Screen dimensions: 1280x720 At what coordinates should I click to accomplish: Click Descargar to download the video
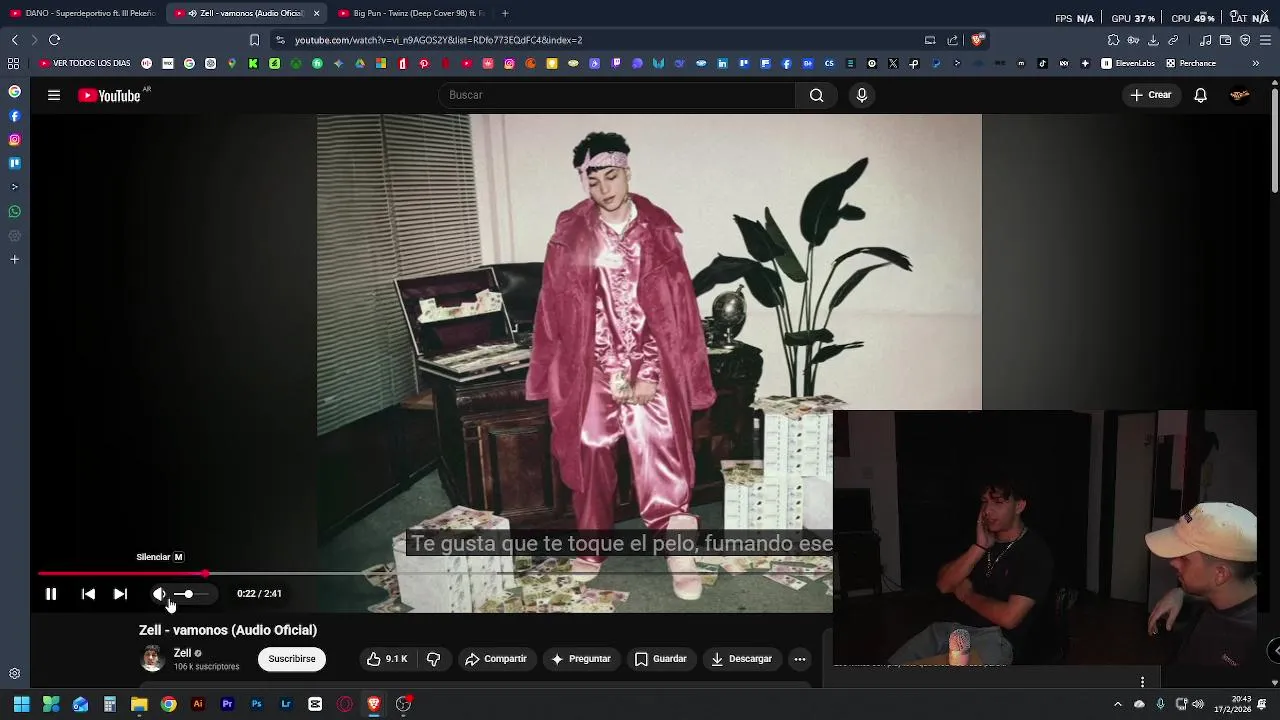click(x=741, y=659)
